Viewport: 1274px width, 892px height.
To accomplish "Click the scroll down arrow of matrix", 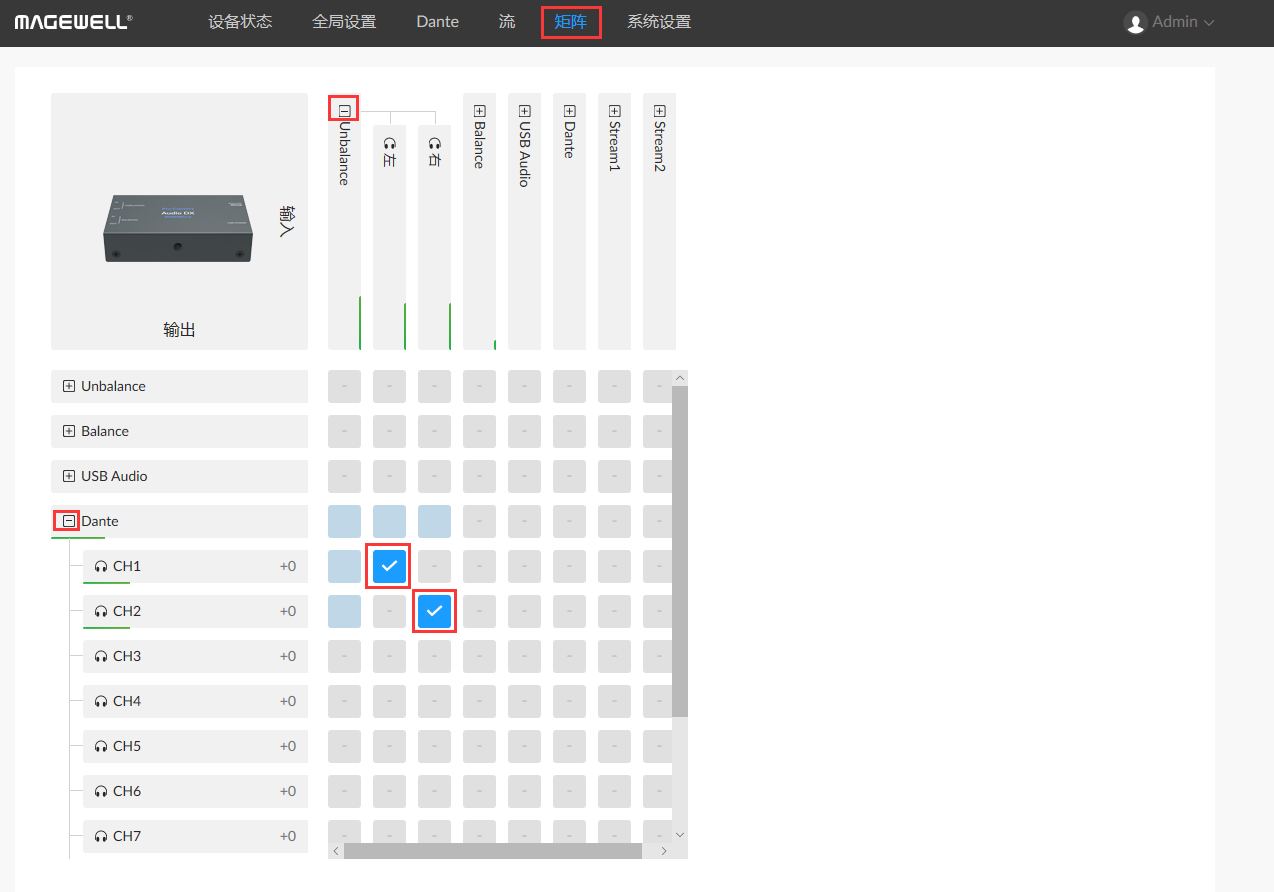I will point(680,834).
